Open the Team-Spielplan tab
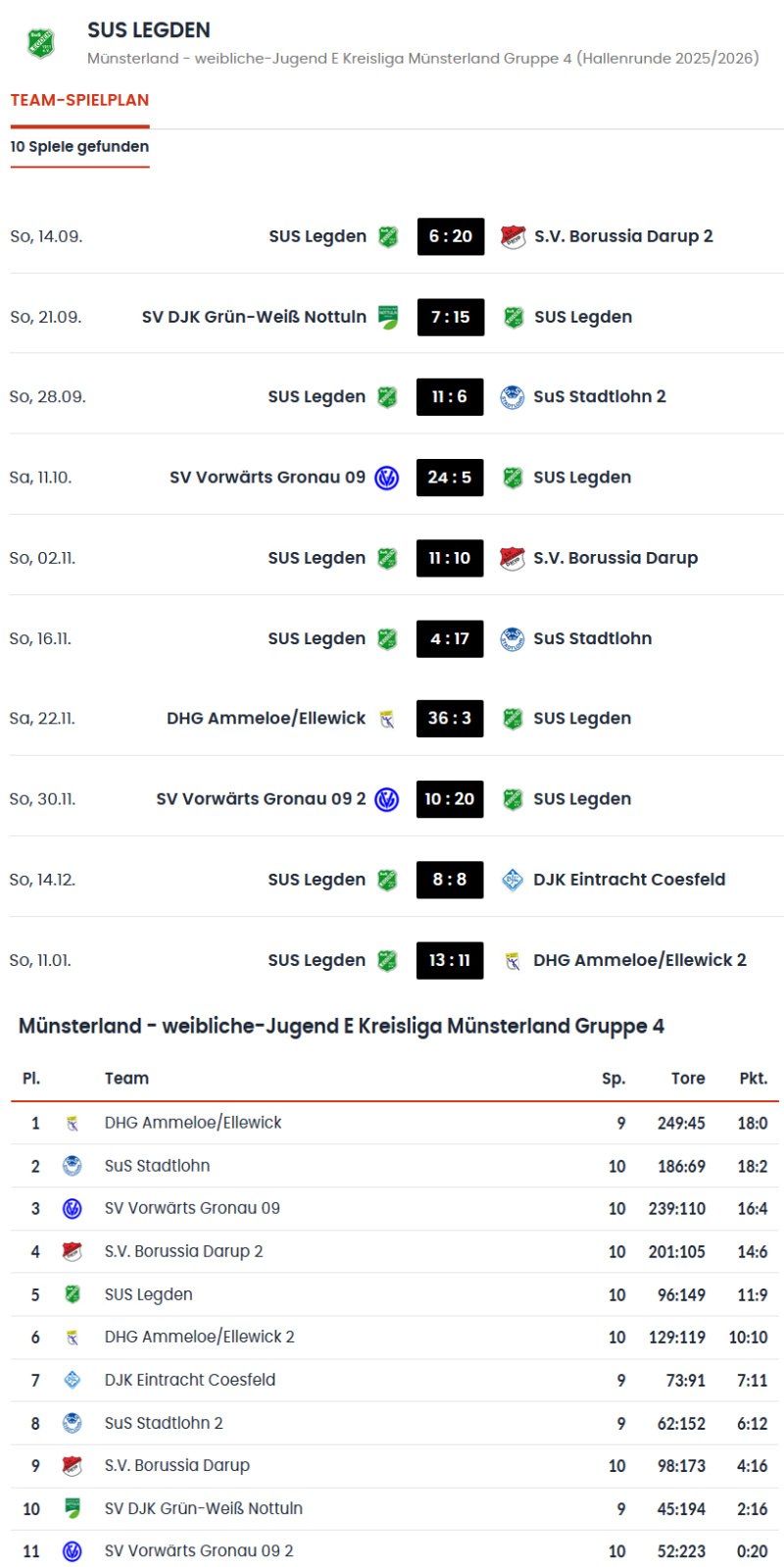The image size is (784, 1567). 79,100
